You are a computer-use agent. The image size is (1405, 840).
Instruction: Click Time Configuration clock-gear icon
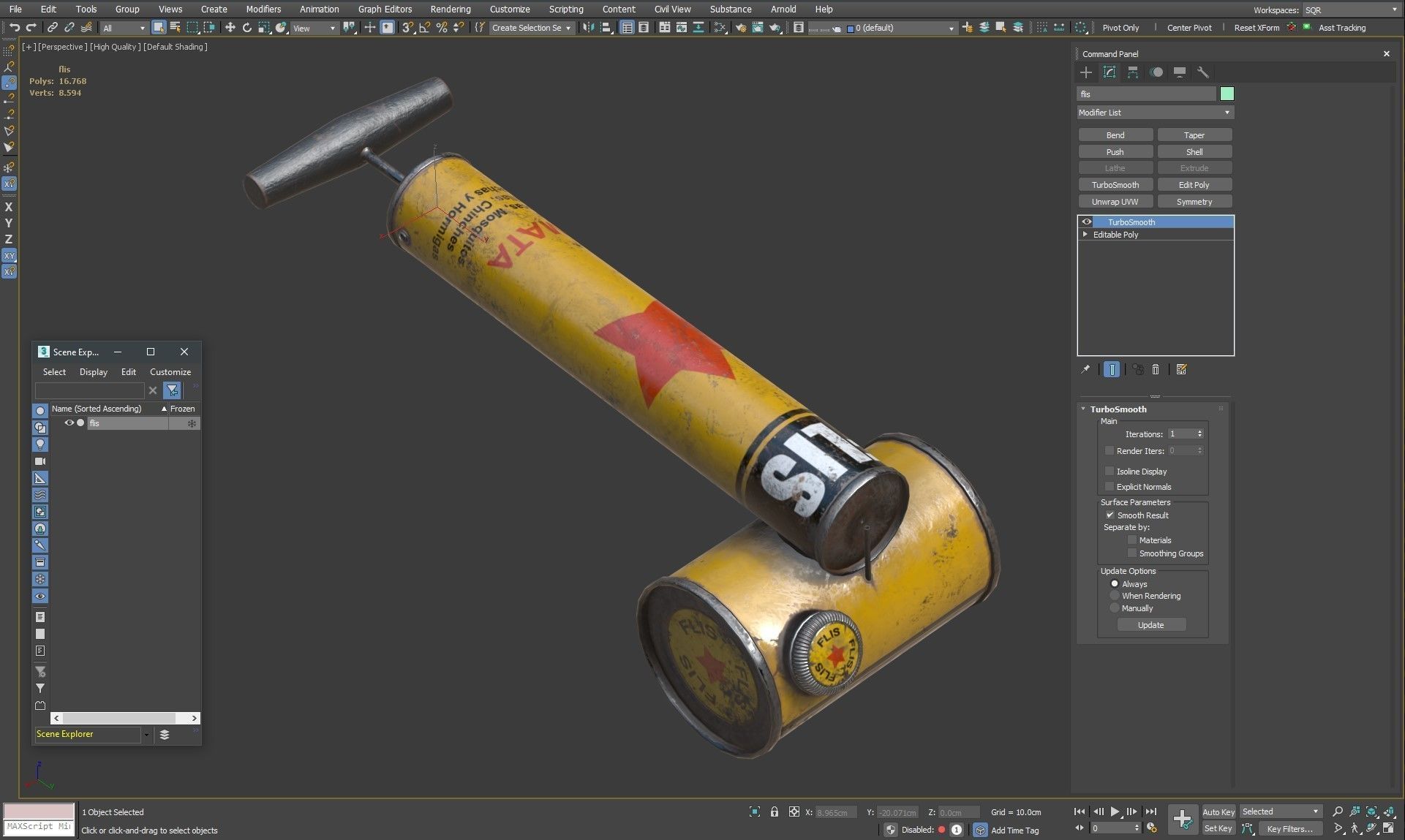[1151, 828]
